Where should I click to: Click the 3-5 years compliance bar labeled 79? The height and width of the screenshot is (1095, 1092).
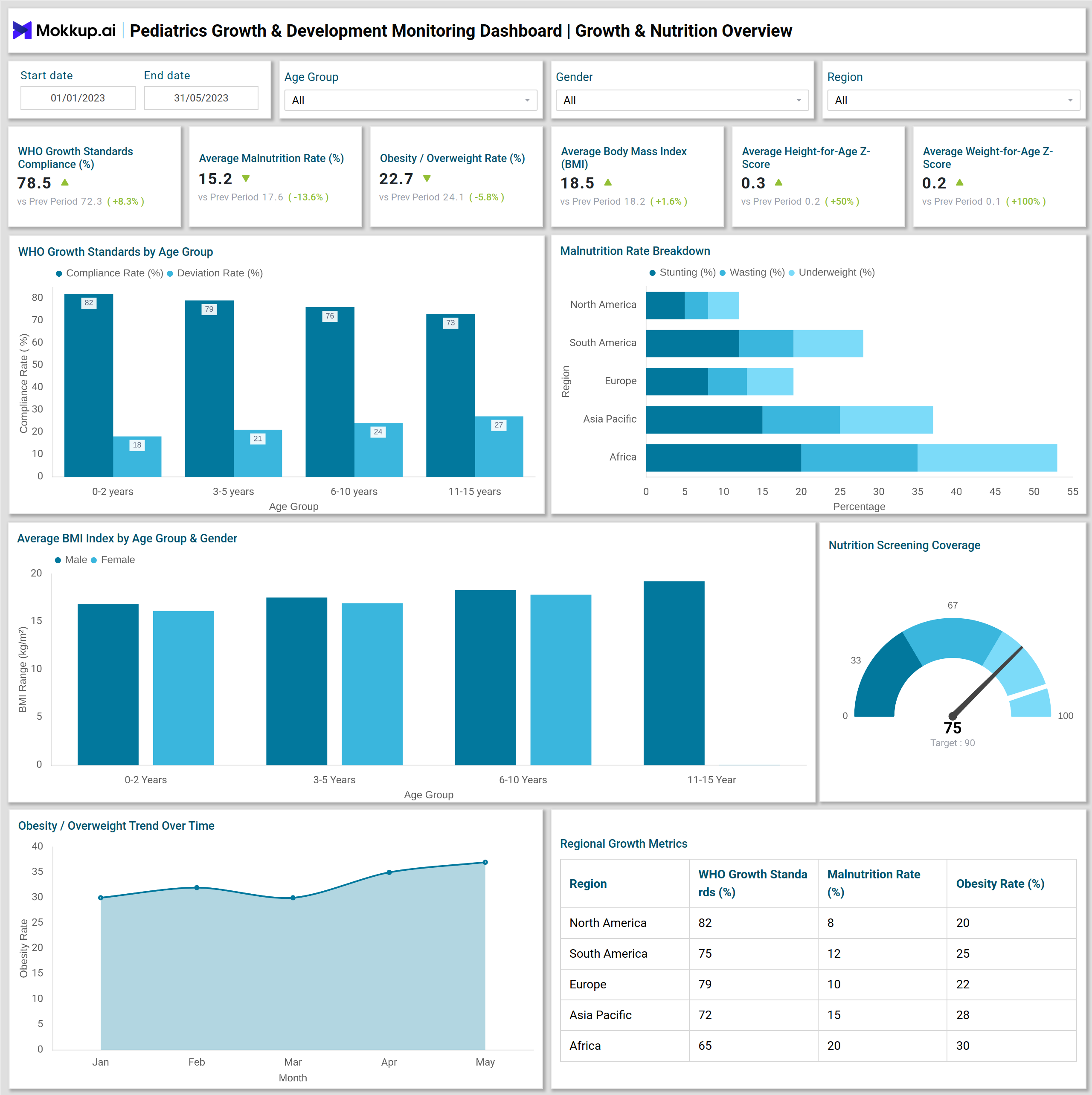click(x=209, y=388)
